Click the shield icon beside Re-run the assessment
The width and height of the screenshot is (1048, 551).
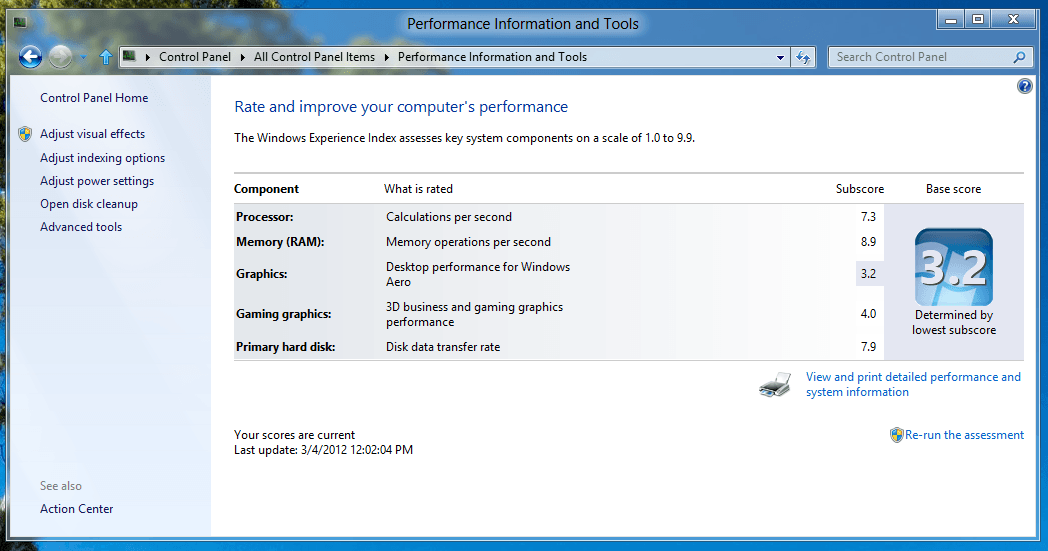[x=896, y=435]
